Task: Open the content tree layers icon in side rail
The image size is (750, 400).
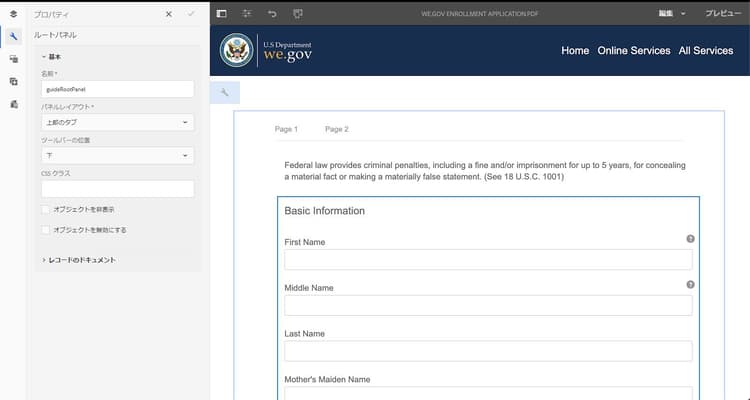Action: (x=13, y=14)
